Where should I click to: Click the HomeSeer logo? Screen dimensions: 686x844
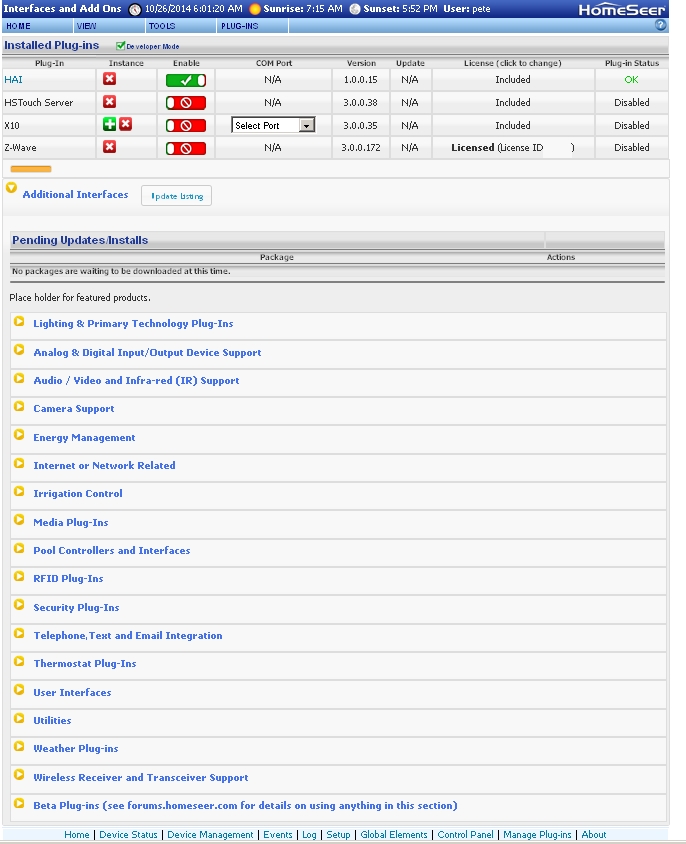click(621, 10)
